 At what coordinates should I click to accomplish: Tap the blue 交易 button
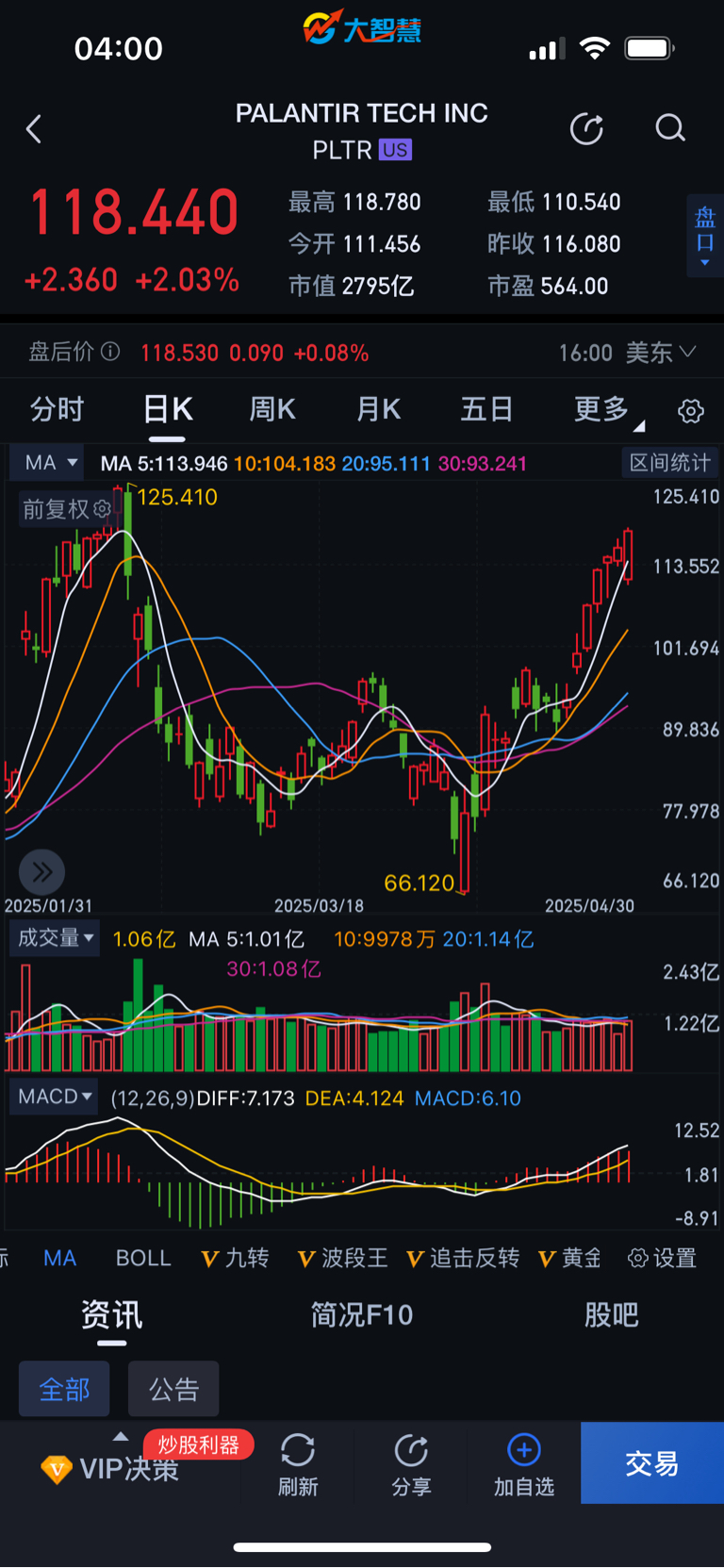[x=652, y=1463]
